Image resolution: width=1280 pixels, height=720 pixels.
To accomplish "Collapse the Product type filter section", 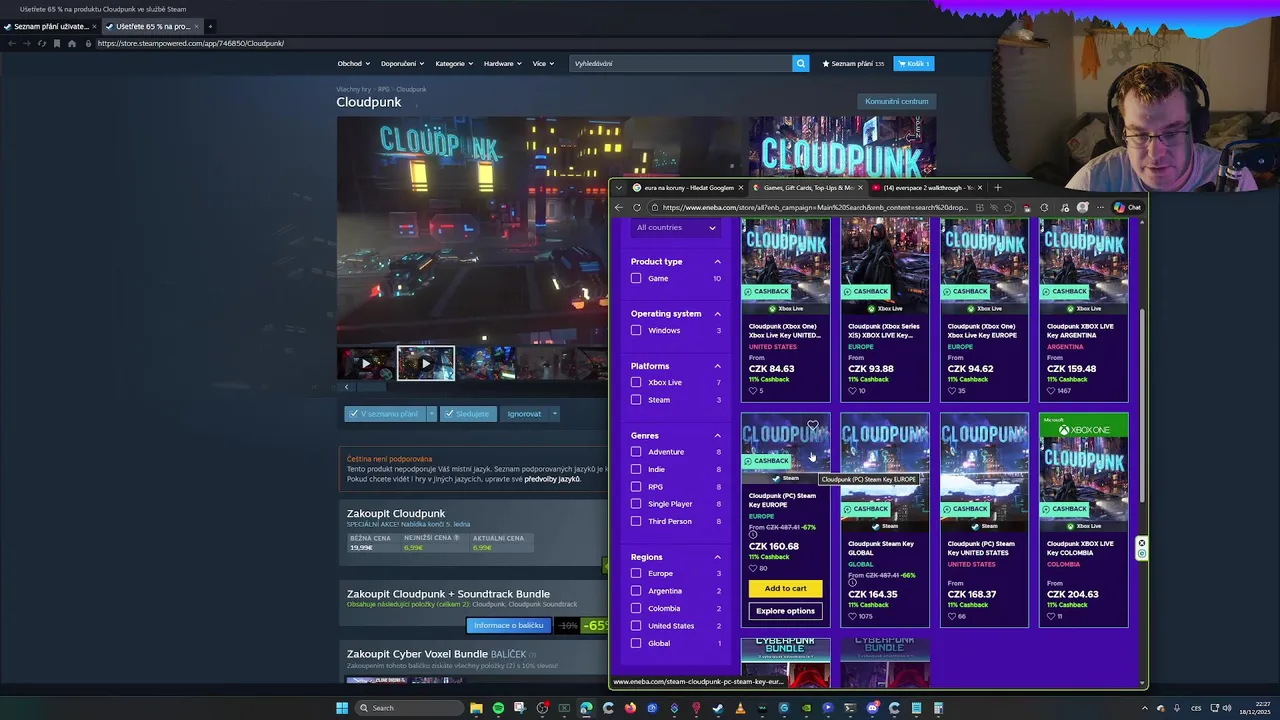I will tap(717, 262).
